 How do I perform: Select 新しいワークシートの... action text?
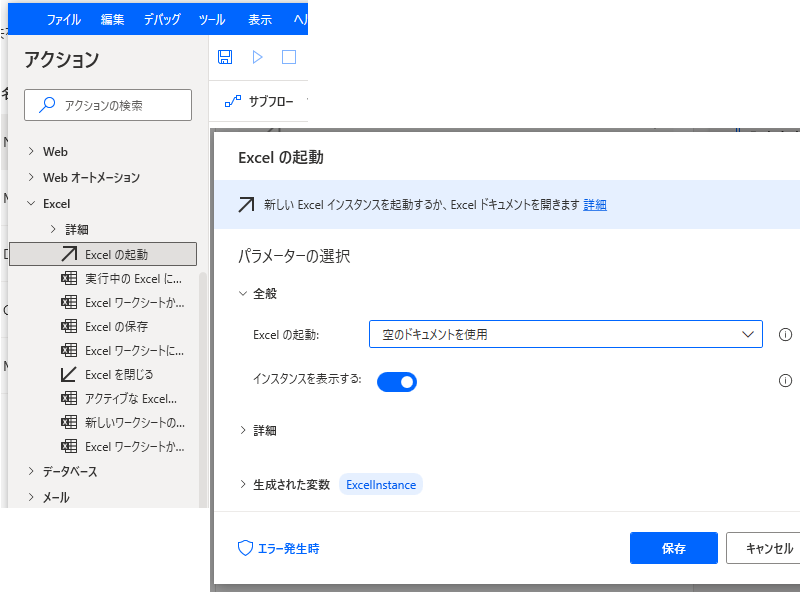point(135,422)
